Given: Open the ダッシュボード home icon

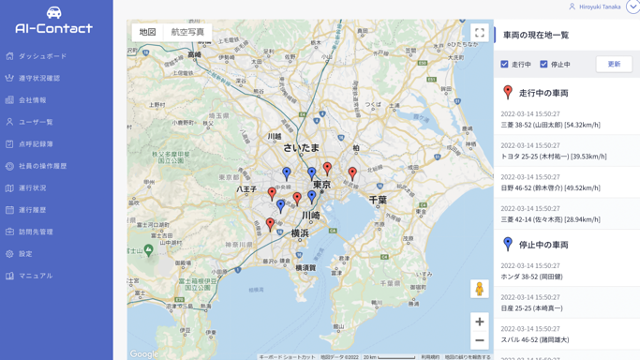Looking at the screenshot, I should (x=9, y=56).
